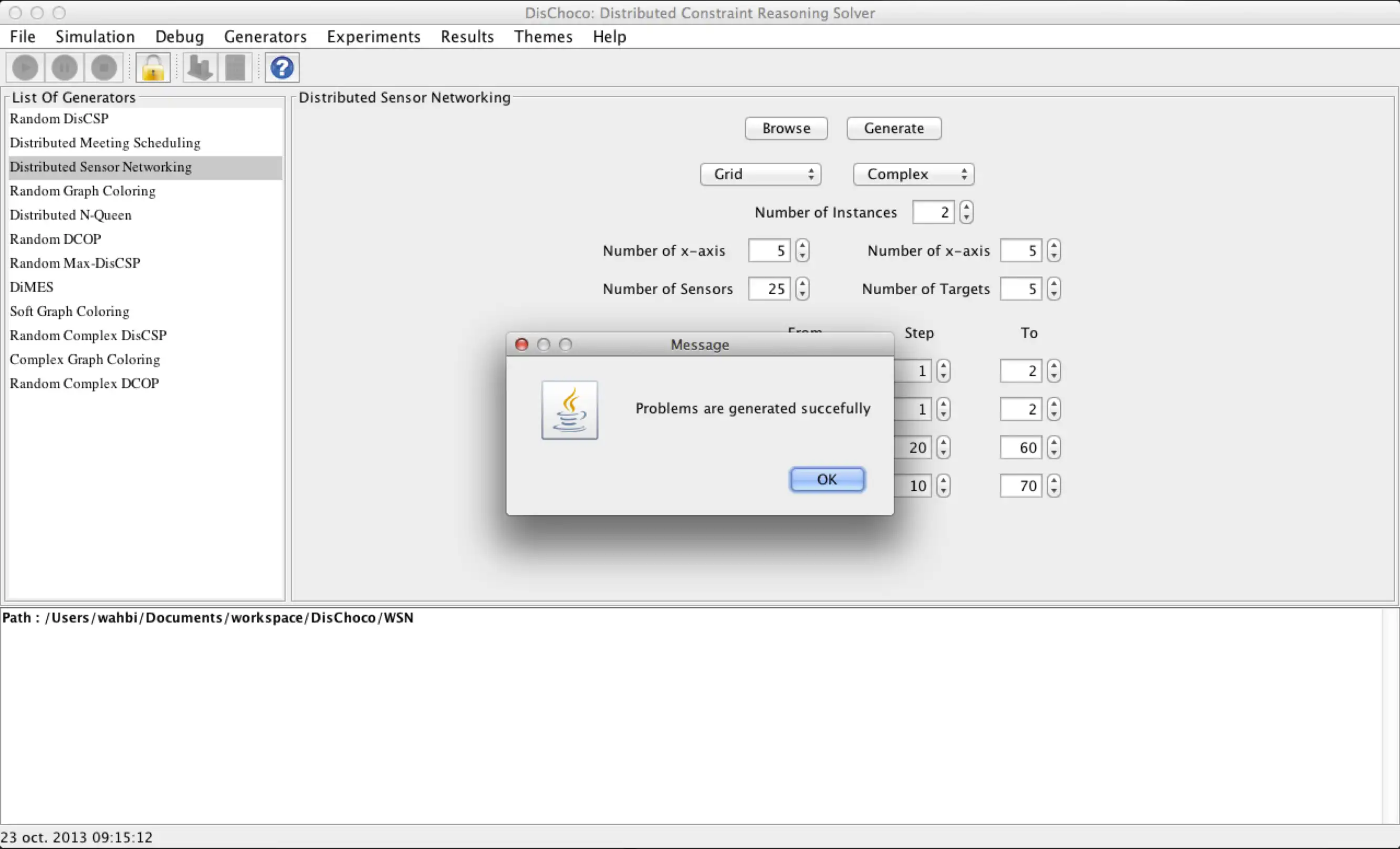Click the yellow padlock toolbar icon

[153, 68]
